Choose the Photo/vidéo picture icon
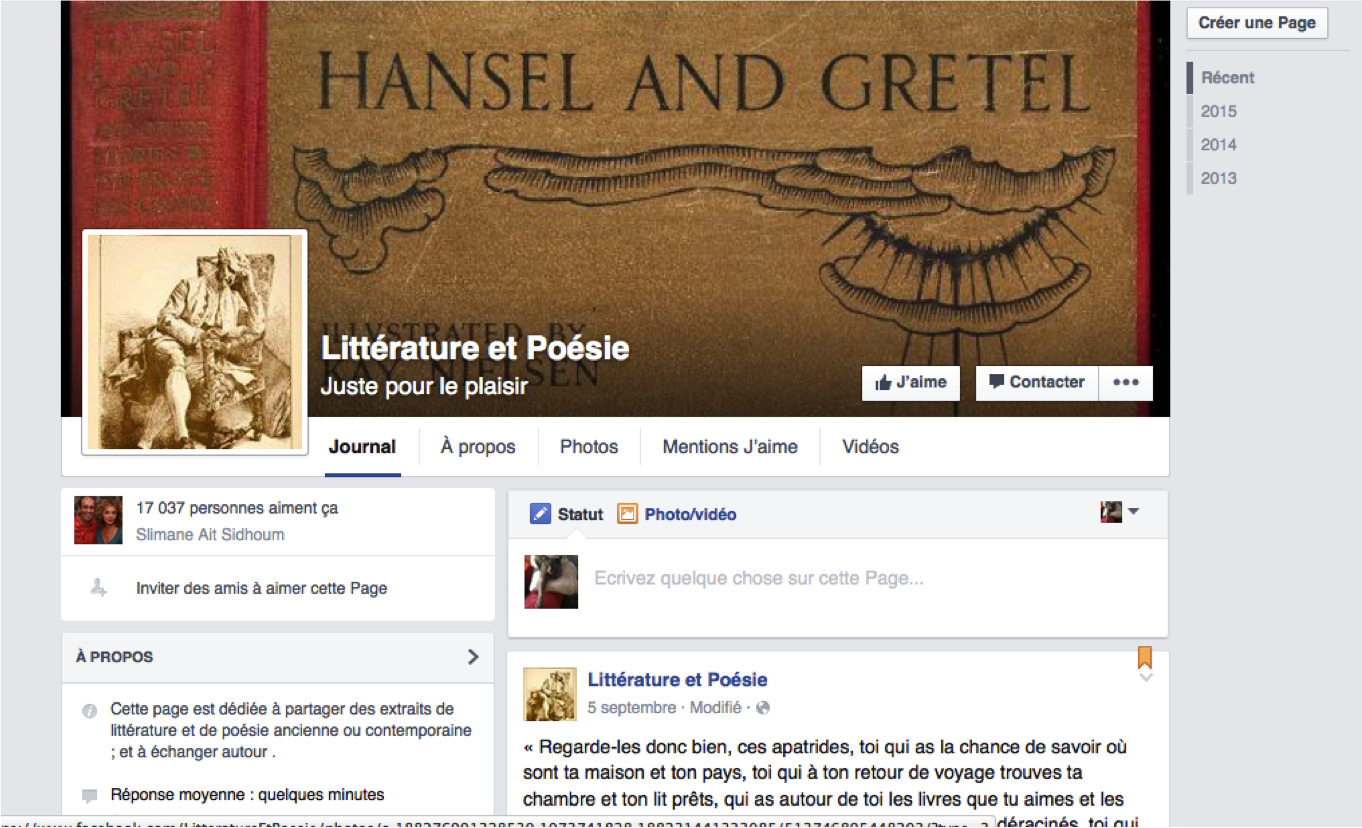Image resolution: width=1362 pixels, height=828 pixels. click(x=627, y=514)
